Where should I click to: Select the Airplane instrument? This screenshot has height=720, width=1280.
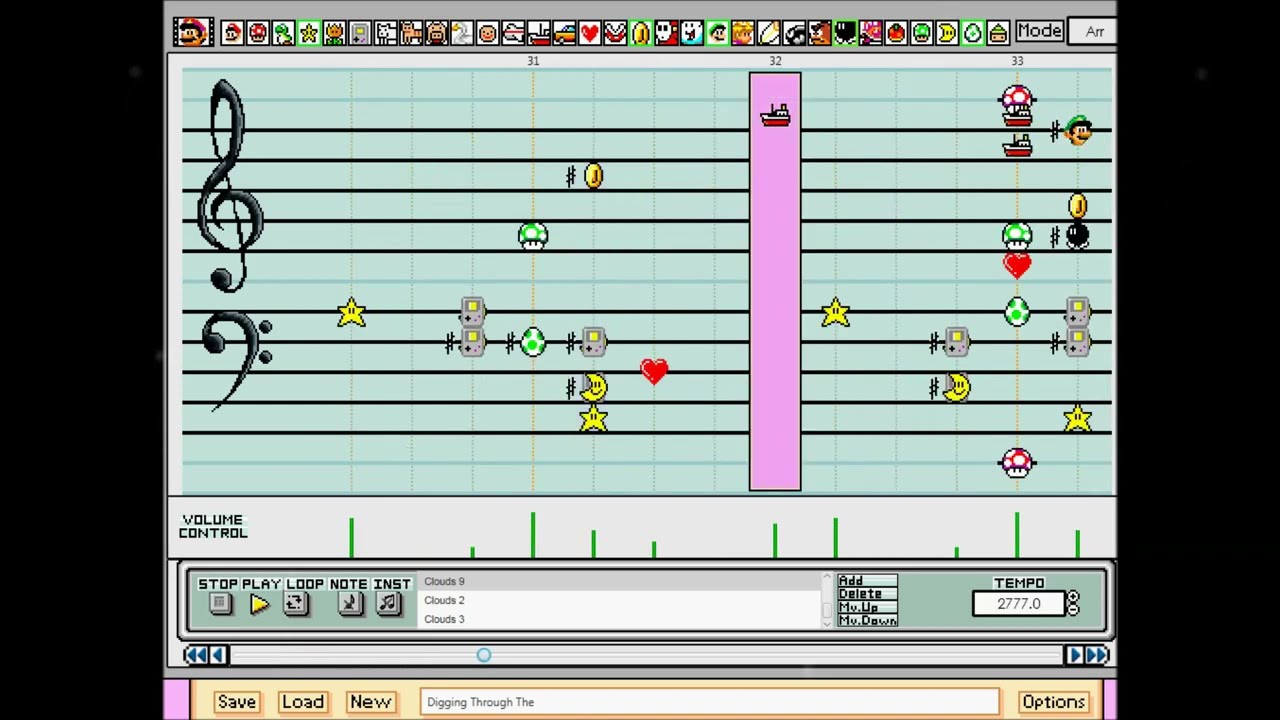pyautogui.click(x=513, y=33)
